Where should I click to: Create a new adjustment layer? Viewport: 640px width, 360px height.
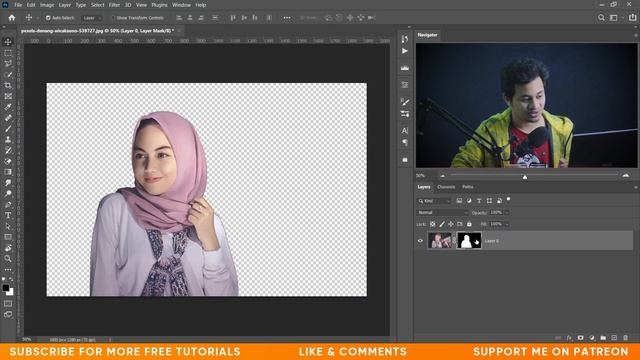click(592, 338)
